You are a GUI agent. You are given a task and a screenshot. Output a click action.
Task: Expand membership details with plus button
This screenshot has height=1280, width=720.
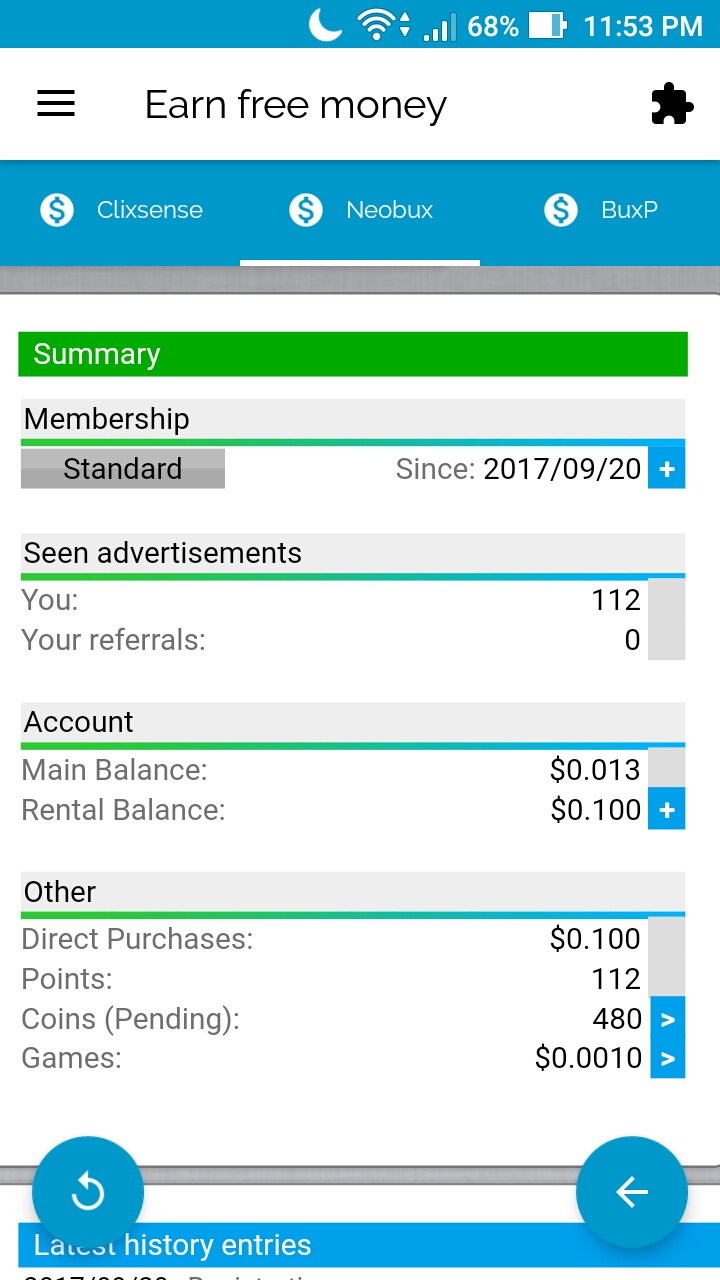(x=667, y=469)
